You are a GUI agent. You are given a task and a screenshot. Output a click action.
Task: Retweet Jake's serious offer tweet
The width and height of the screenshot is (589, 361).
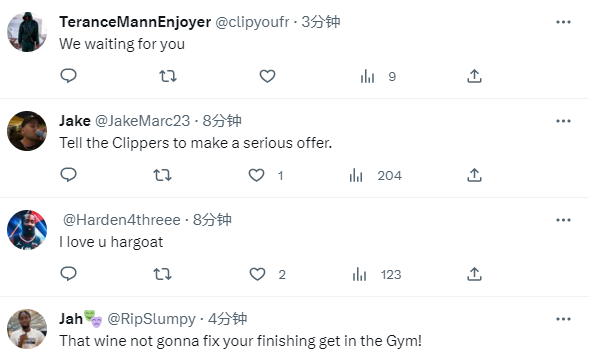tap(162, 175)
